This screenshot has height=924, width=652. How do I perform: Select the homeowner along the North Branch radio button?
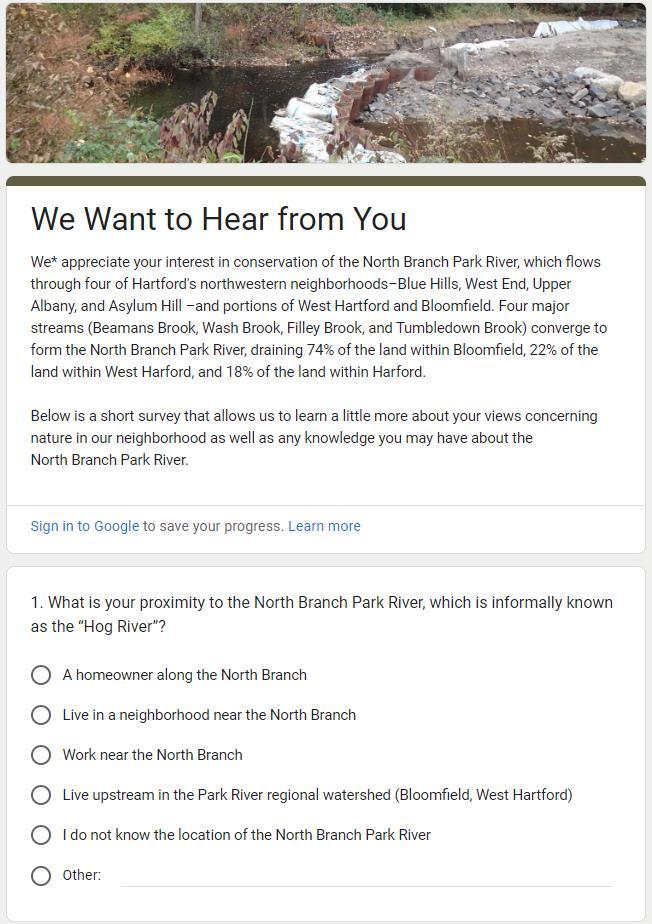click(41, 675)
